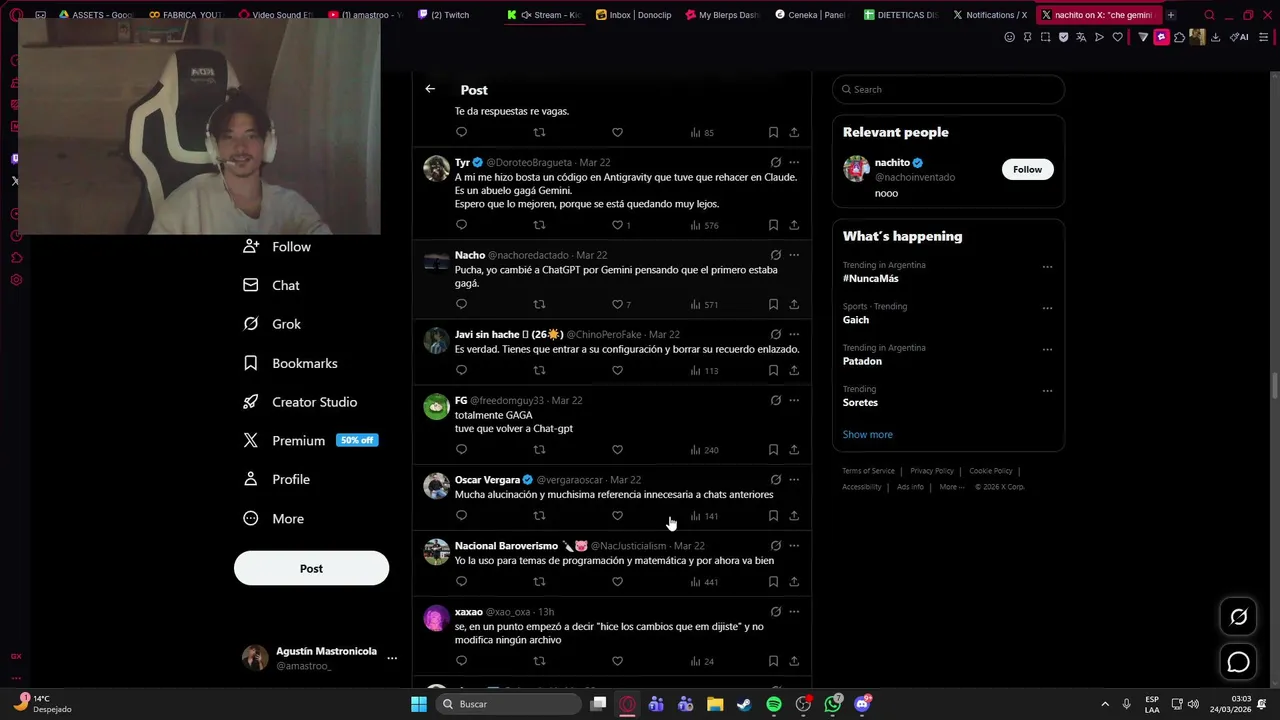The width and height of the screenshot is (1280, 720).
Task: Add page to favorites heart icon
Action: coord(1117,37)
